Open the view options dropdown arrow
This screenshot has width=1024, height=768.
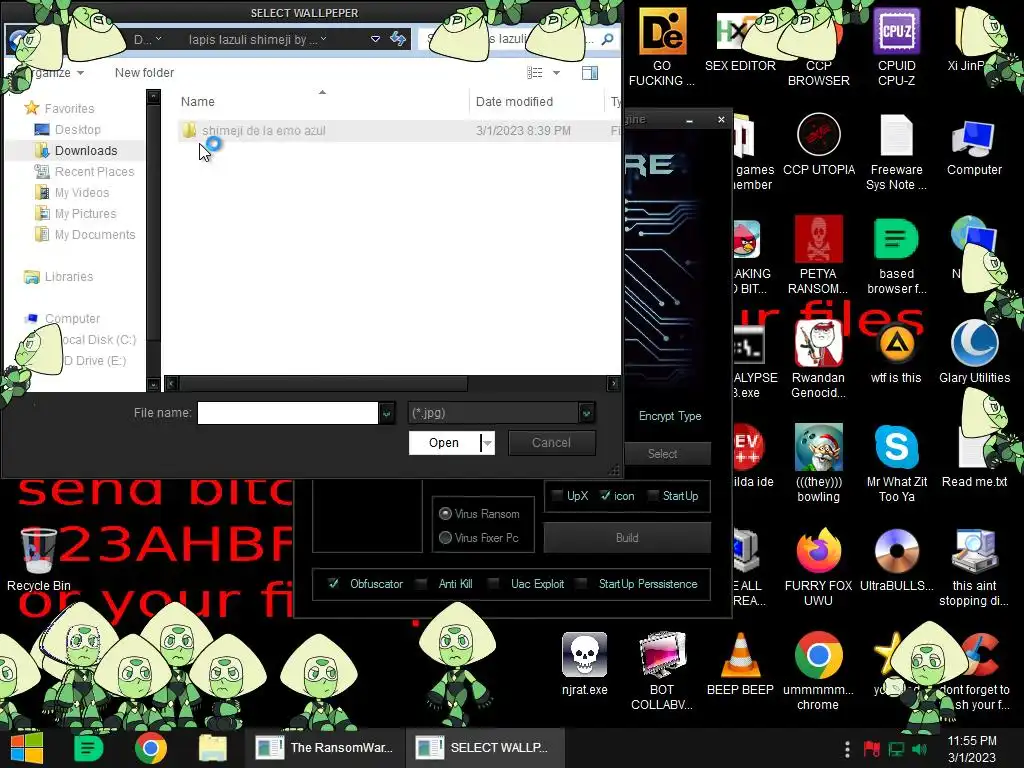[556, 72]
